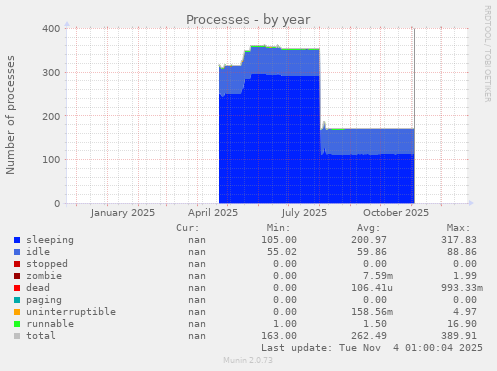497x371 pixels.
Task: Click the 'Min:' column header
Action: click(x=278, y=228)
